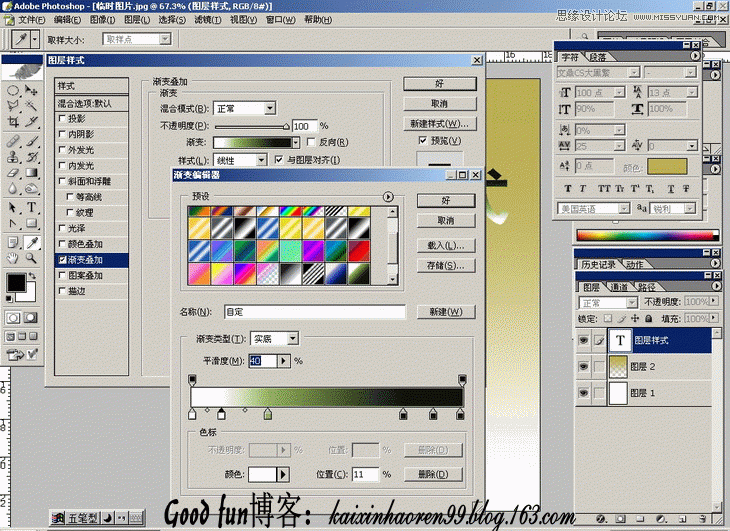Select the Eyedropper tool in toolbox
Image resolution: width=730 pixels, height=531 pixels.
pos(32,242)
